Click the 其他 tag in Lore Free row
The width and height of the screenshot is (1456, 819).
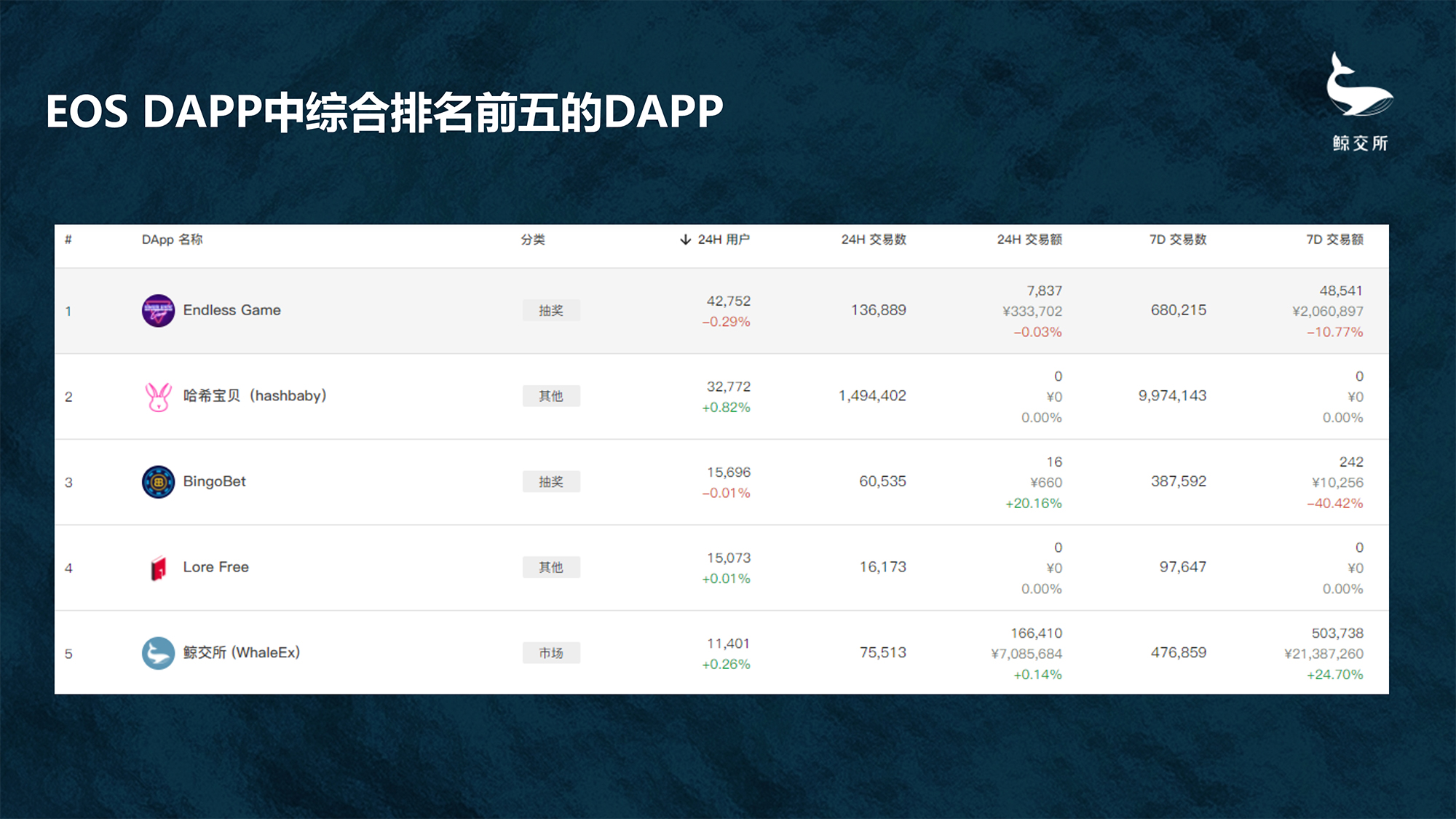[551, 567]
